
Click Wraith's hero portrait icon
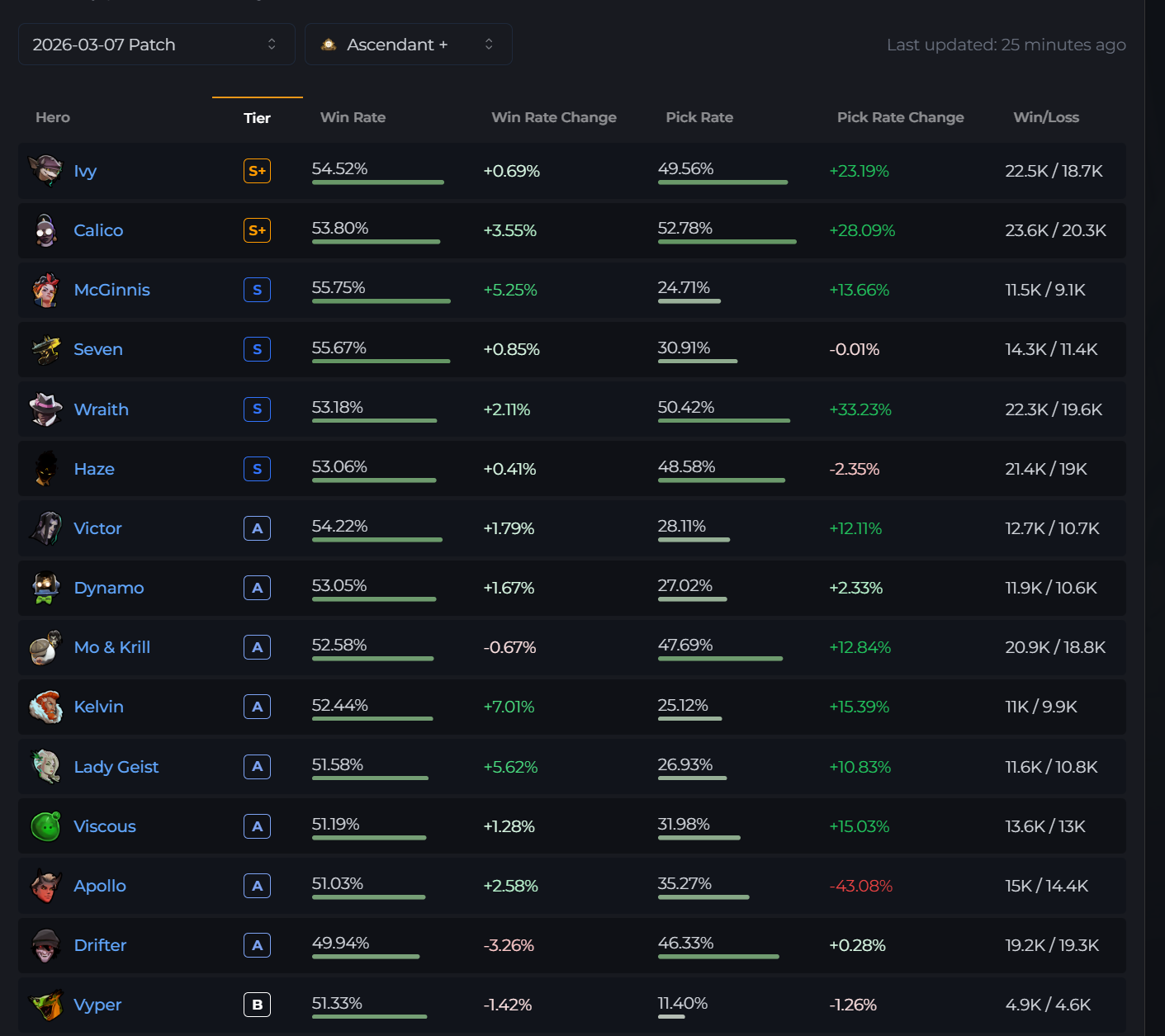[x=45, y=409]
